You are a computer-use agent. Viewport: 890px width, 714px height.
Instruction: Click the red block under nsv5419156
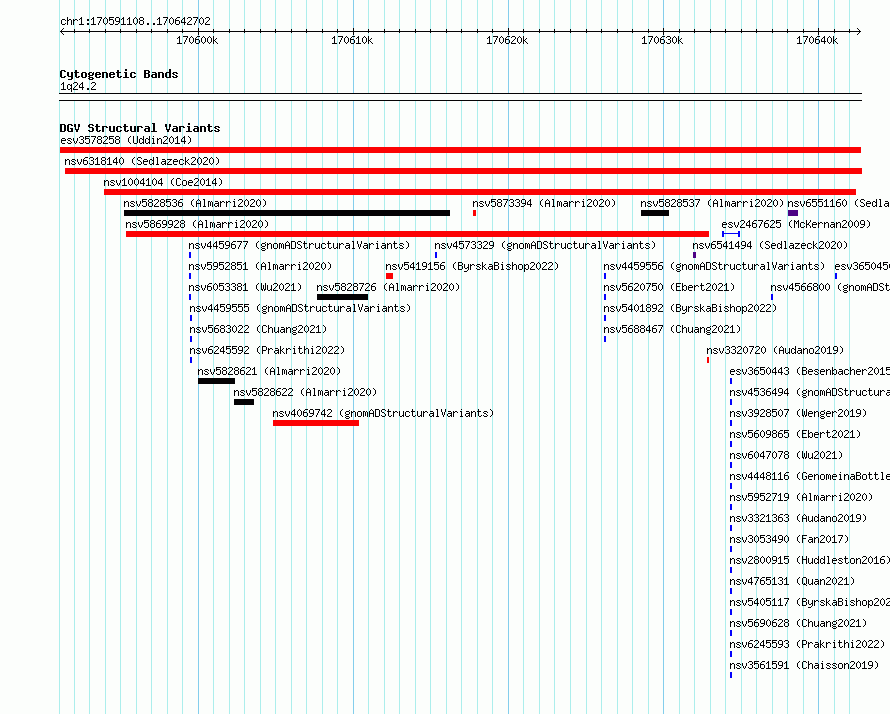[x=389, y=276]
